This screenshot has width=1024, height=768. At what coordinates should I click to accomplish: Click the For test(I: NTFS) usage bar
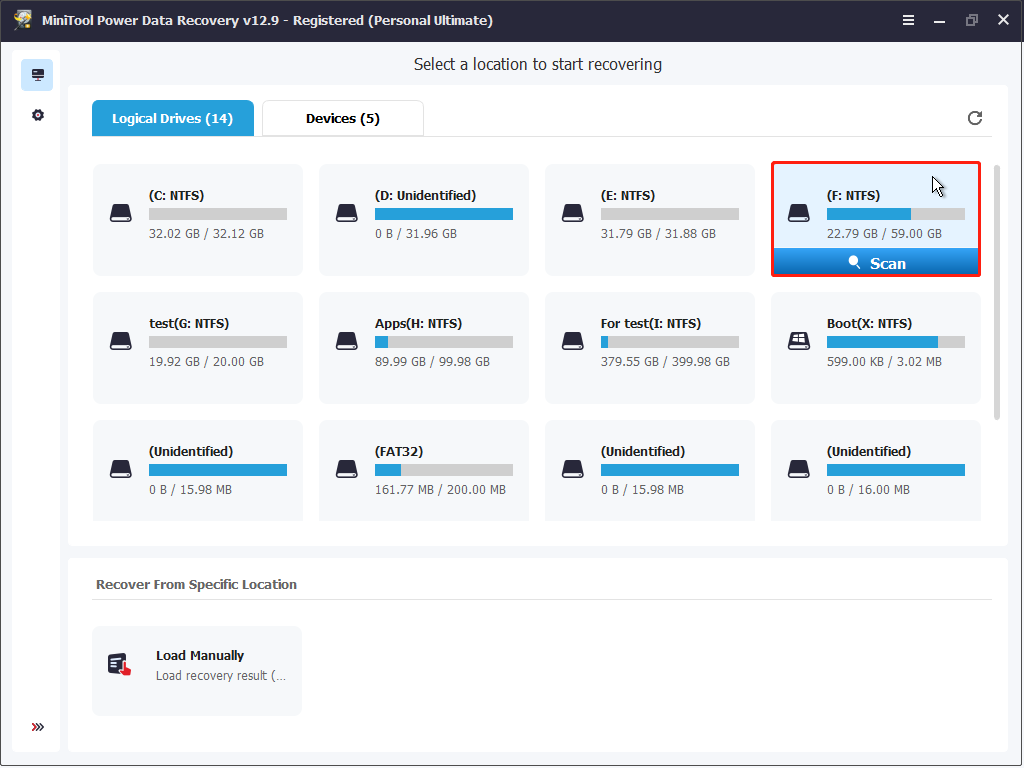pyautogui.click(x=669, y=342)
